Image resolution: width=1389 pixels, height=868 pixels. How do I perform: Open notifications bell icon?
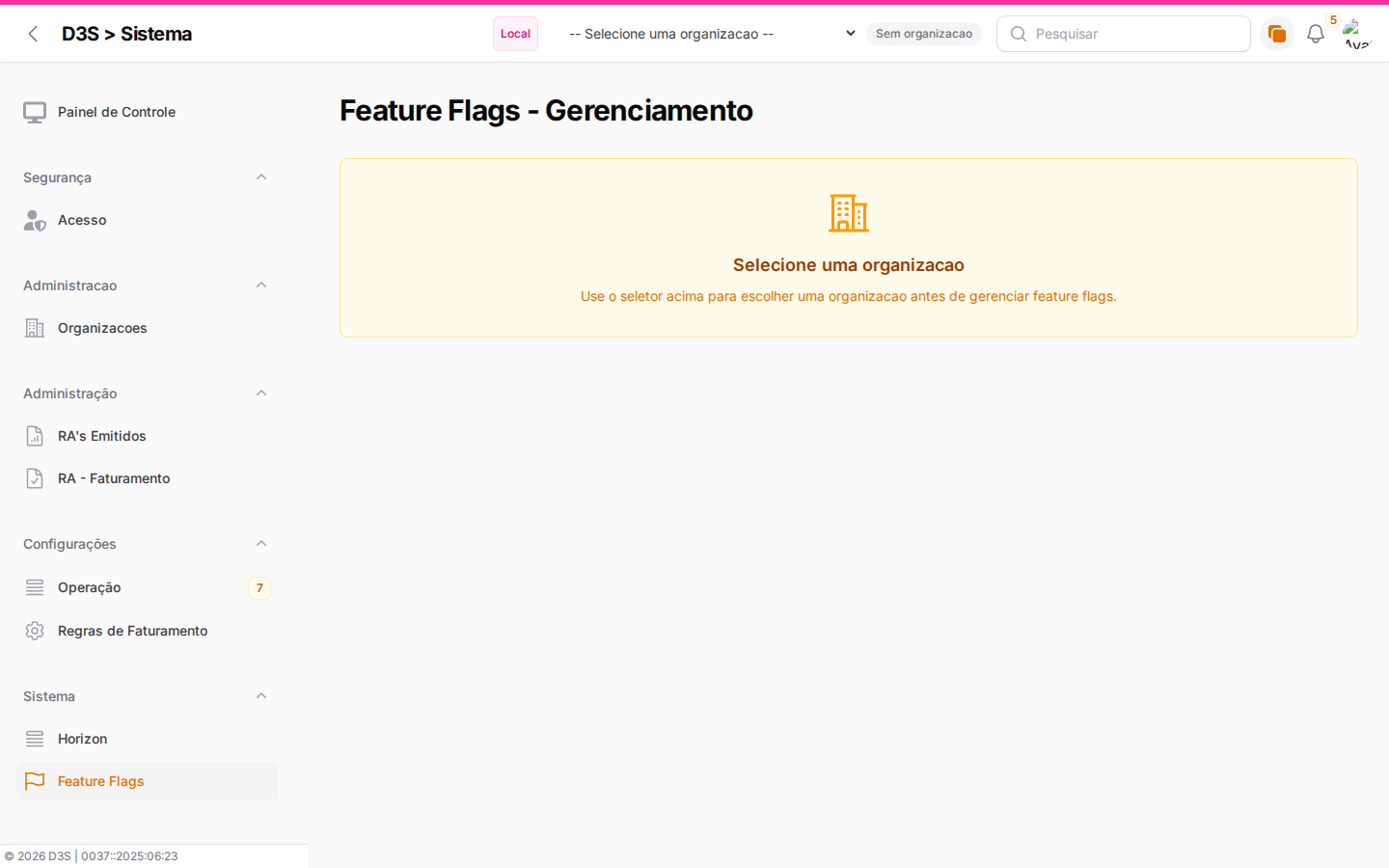pos(1316,34)
